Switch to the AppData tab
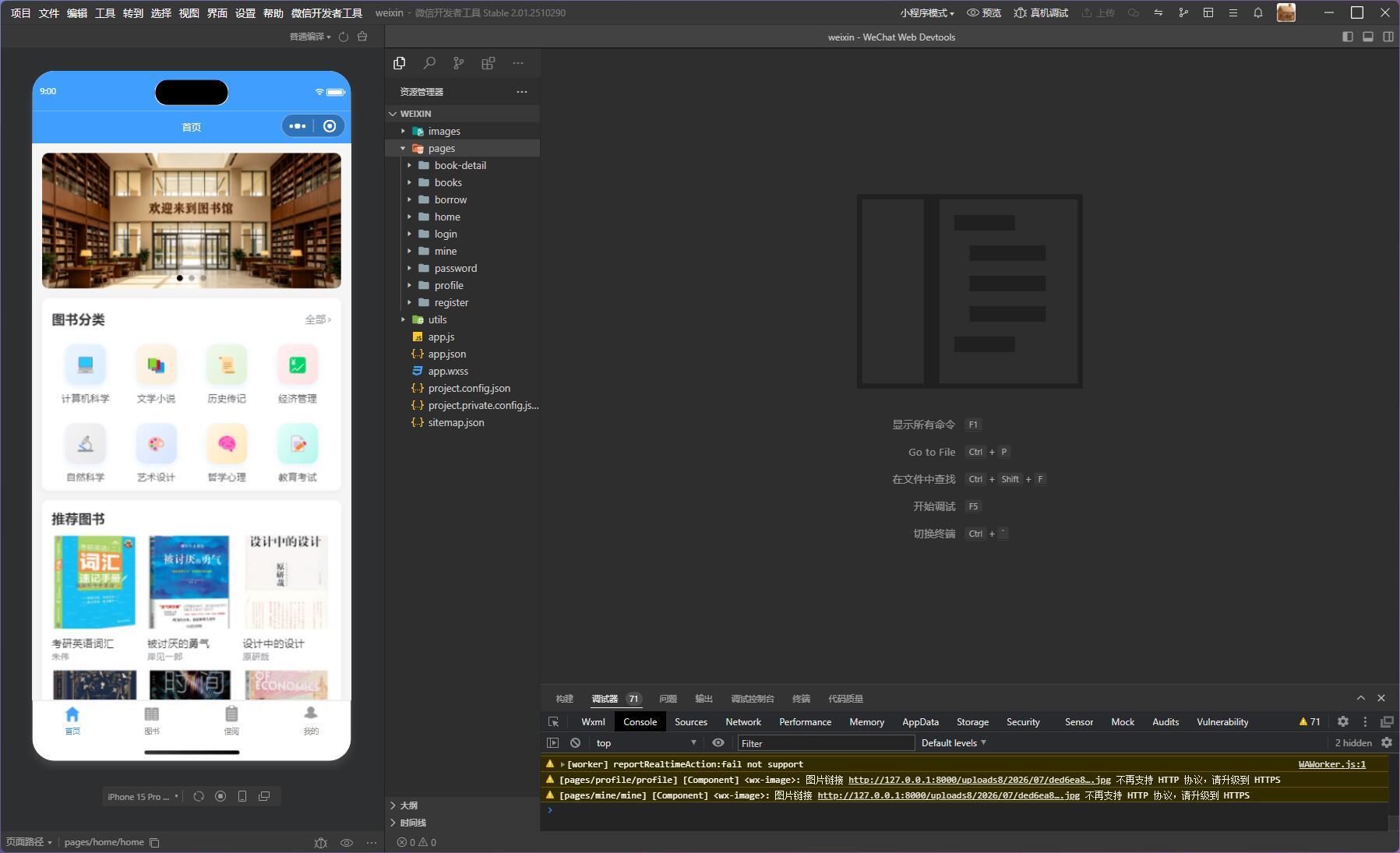1400x853 pixels. pos(920,722)
